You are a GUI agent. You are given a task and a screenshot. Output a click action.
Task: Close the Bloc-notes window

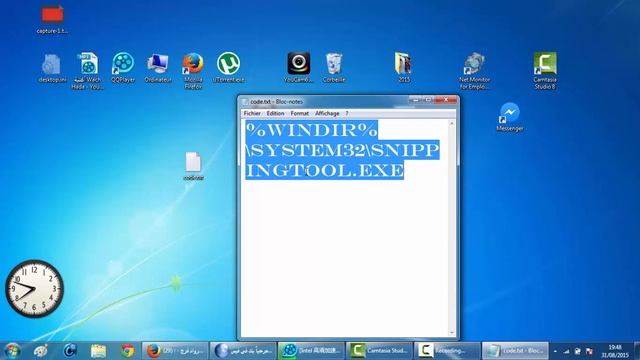coord(446,100)
